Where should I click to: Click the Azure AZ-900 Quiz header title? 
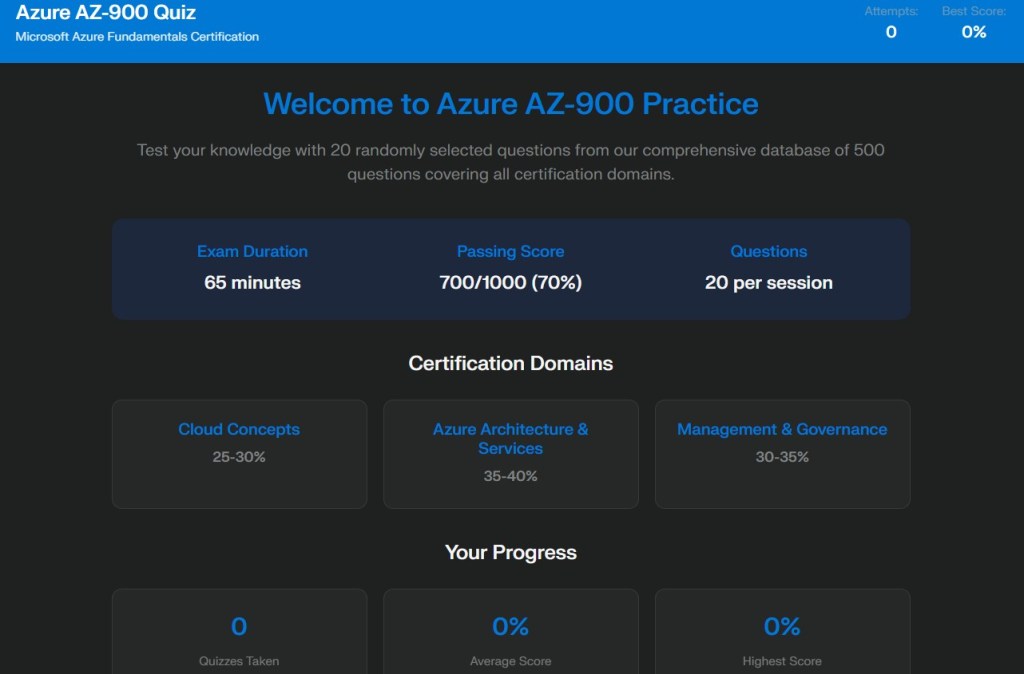click(106, 13)
